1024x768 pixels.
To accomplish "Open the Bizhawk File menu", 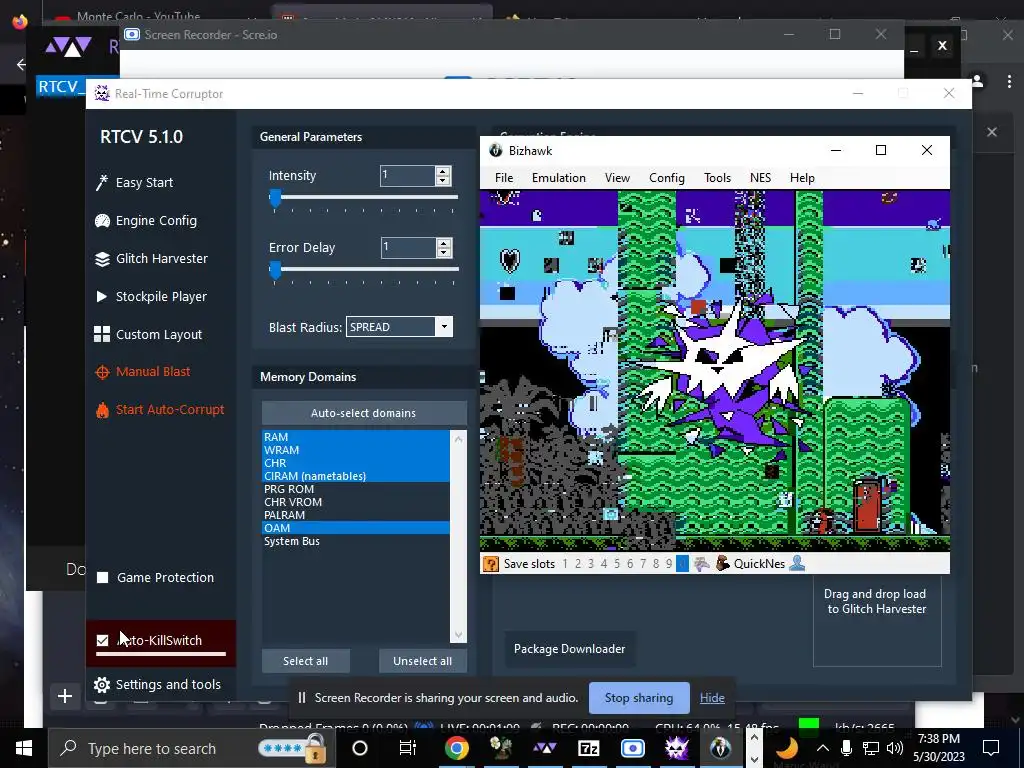I will point(504,178).
